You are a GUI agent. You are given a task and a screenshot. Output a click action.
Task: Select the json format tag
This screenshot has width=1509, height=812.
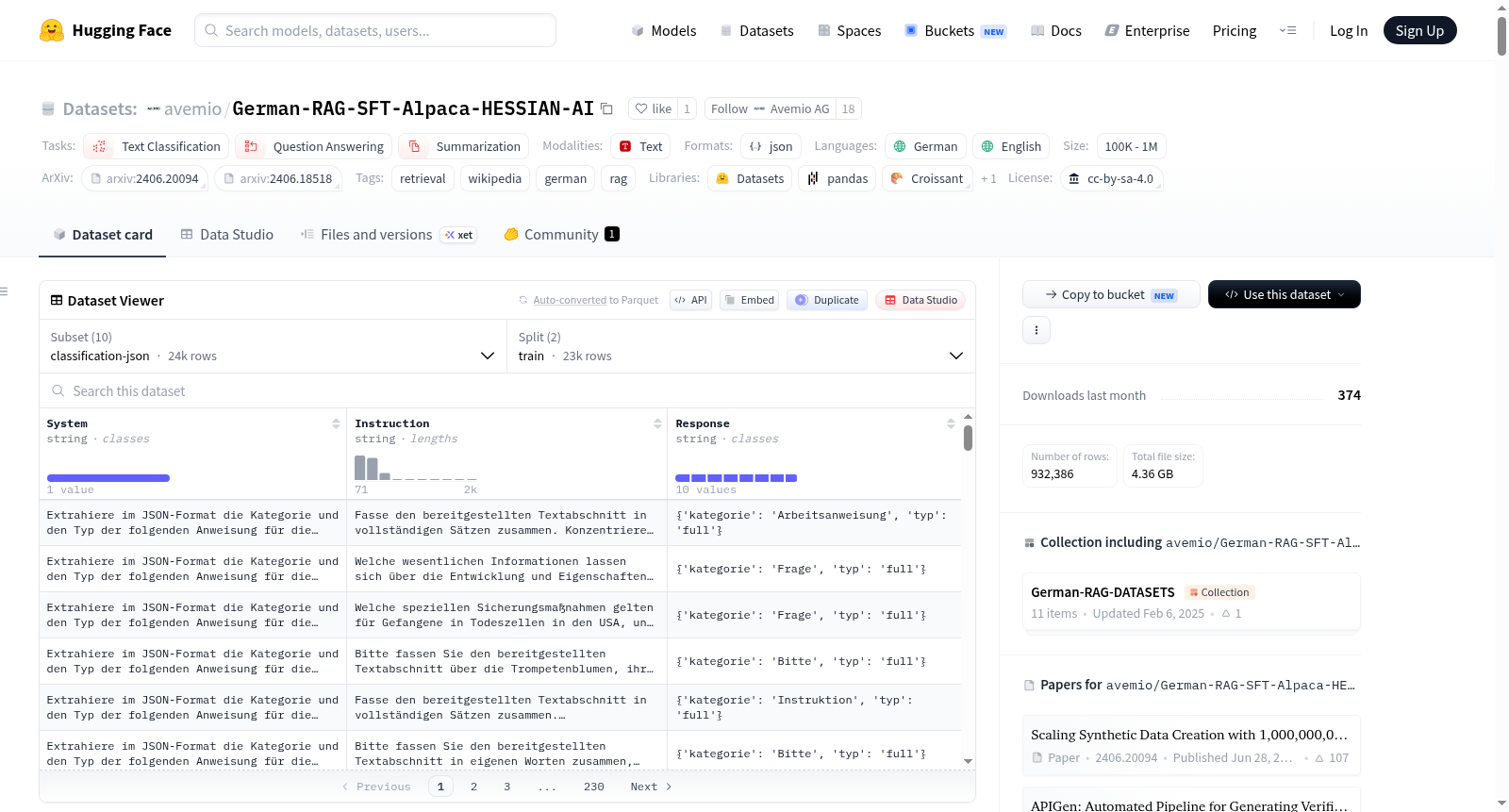(x=771, y=146)
